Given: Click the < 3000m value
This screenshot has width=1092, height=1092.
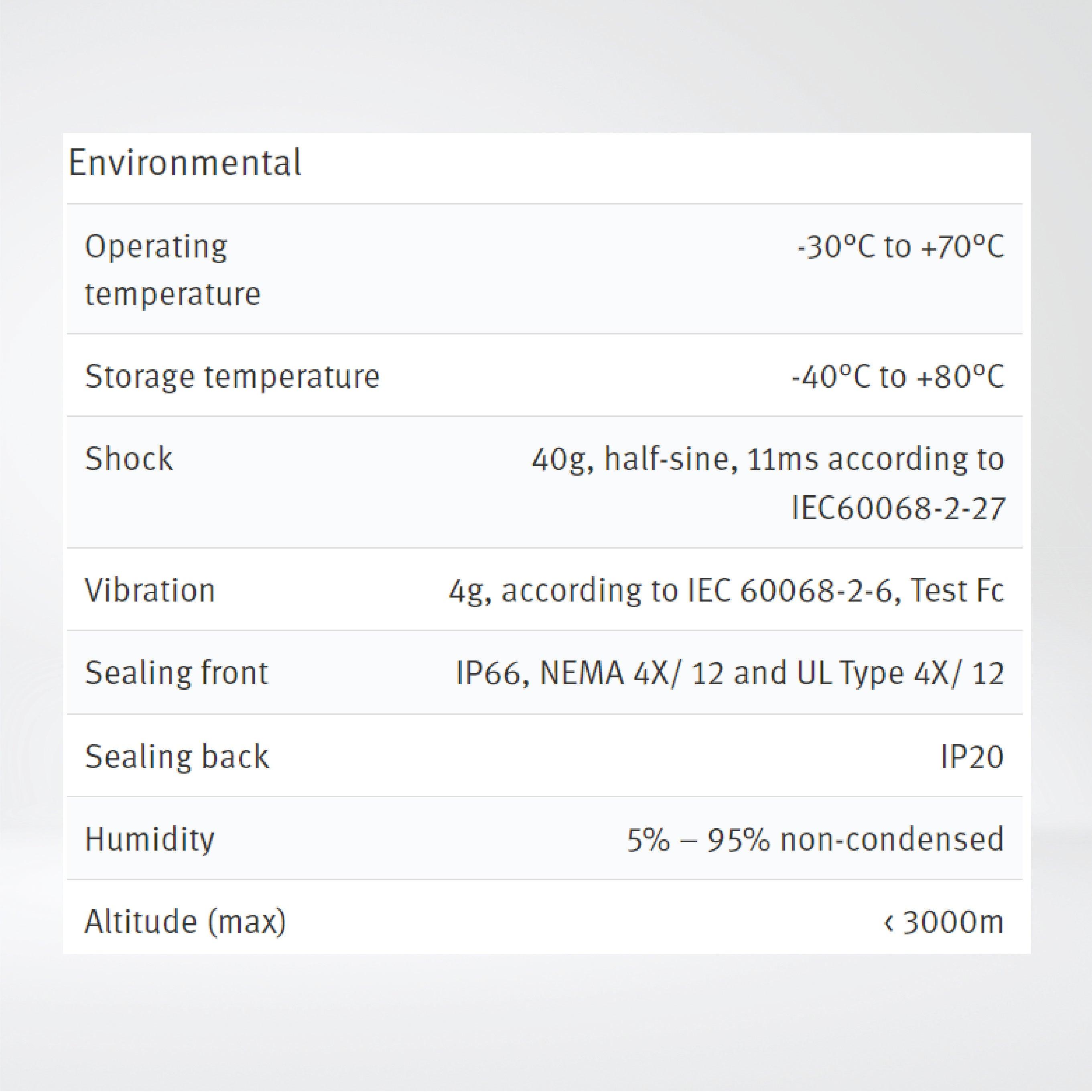Looking at the screenshot, I should pyautogui.click(x=943, y=922).
